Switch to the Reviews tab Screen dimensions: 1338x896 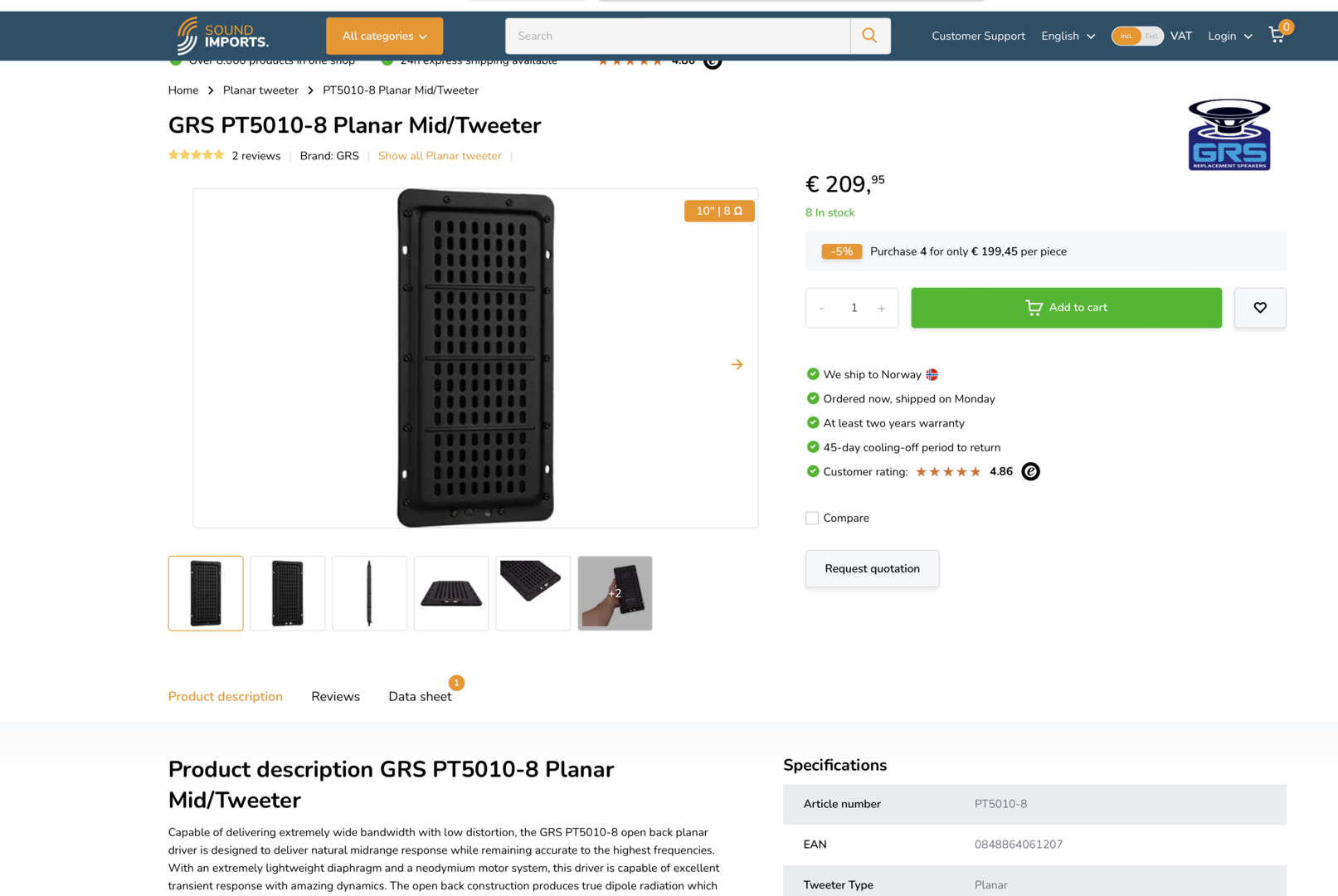point(335,696)
